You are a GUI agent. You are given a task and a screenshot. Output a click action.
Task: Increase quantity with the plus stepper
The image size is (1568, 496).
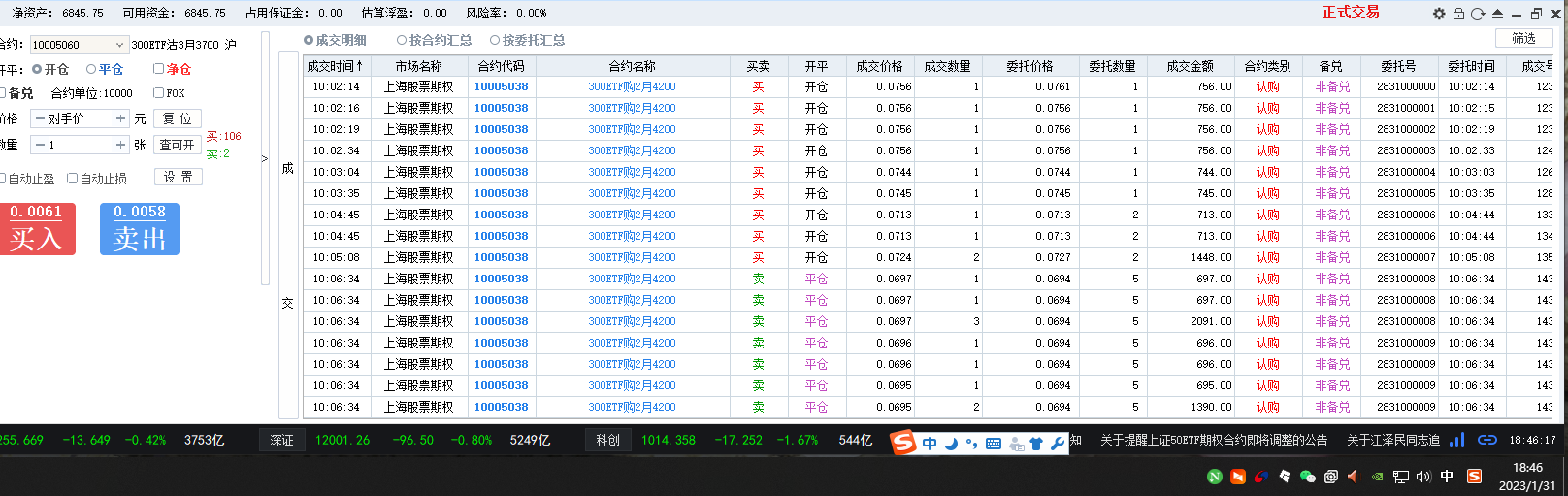(x=121, y=145)
